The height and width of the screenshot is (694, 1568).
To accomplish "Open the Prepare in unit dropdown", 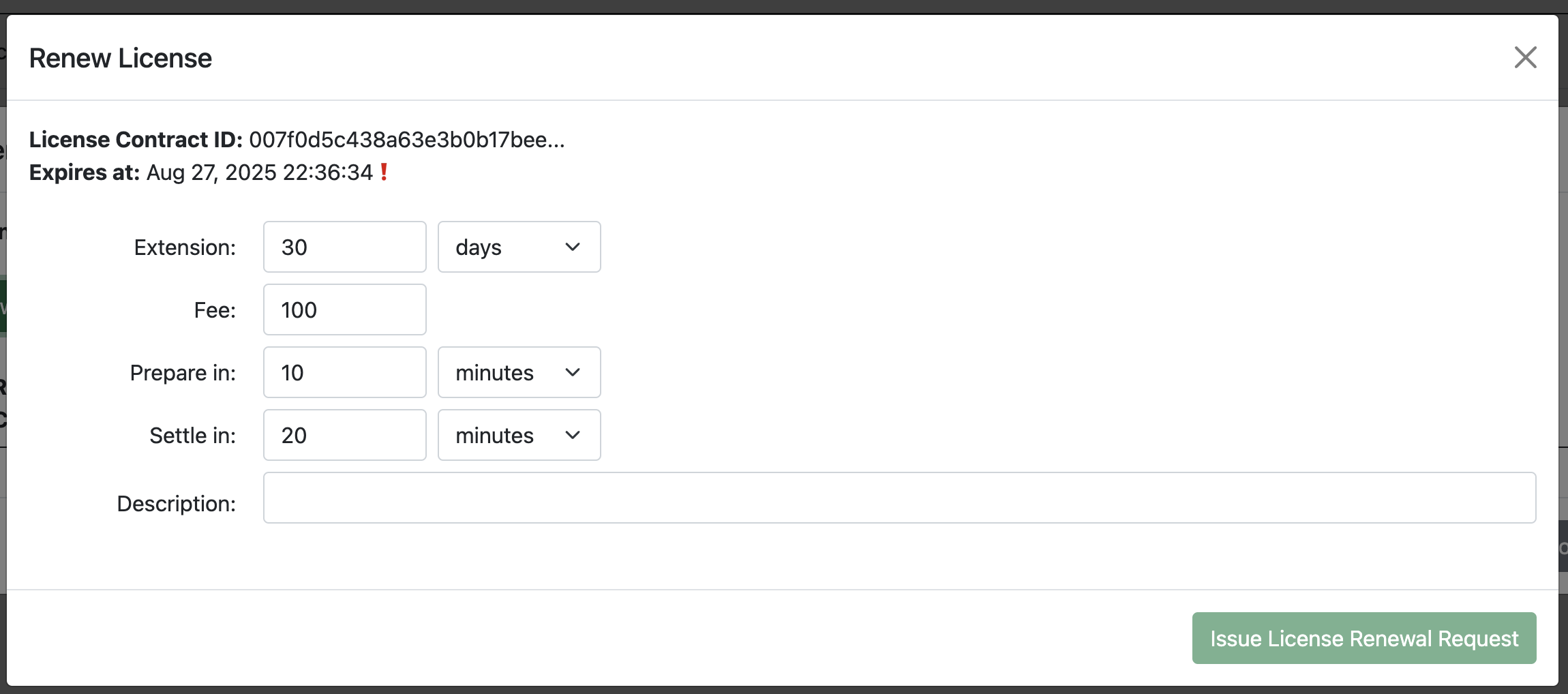I will pos(518,372).
